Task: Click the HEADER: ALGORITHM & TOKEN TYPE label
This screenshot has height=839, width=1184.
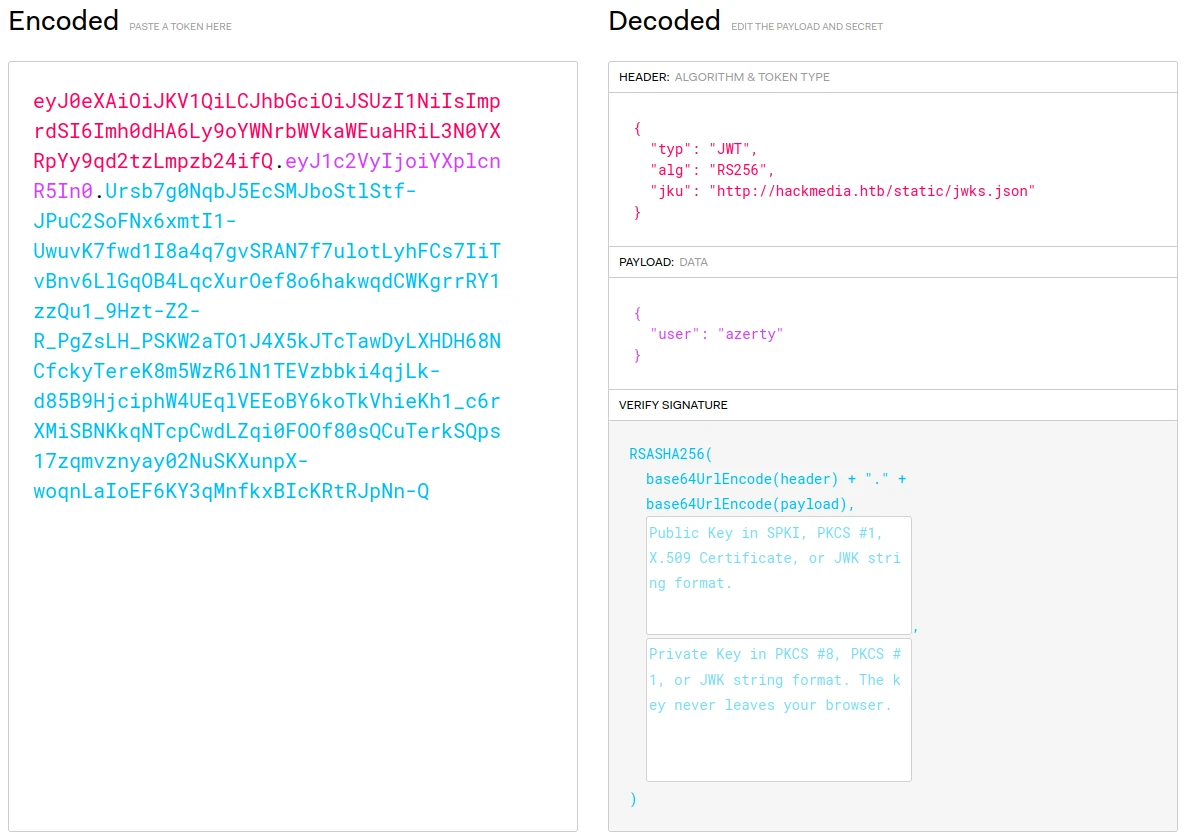Action: (x=724, y=77)
